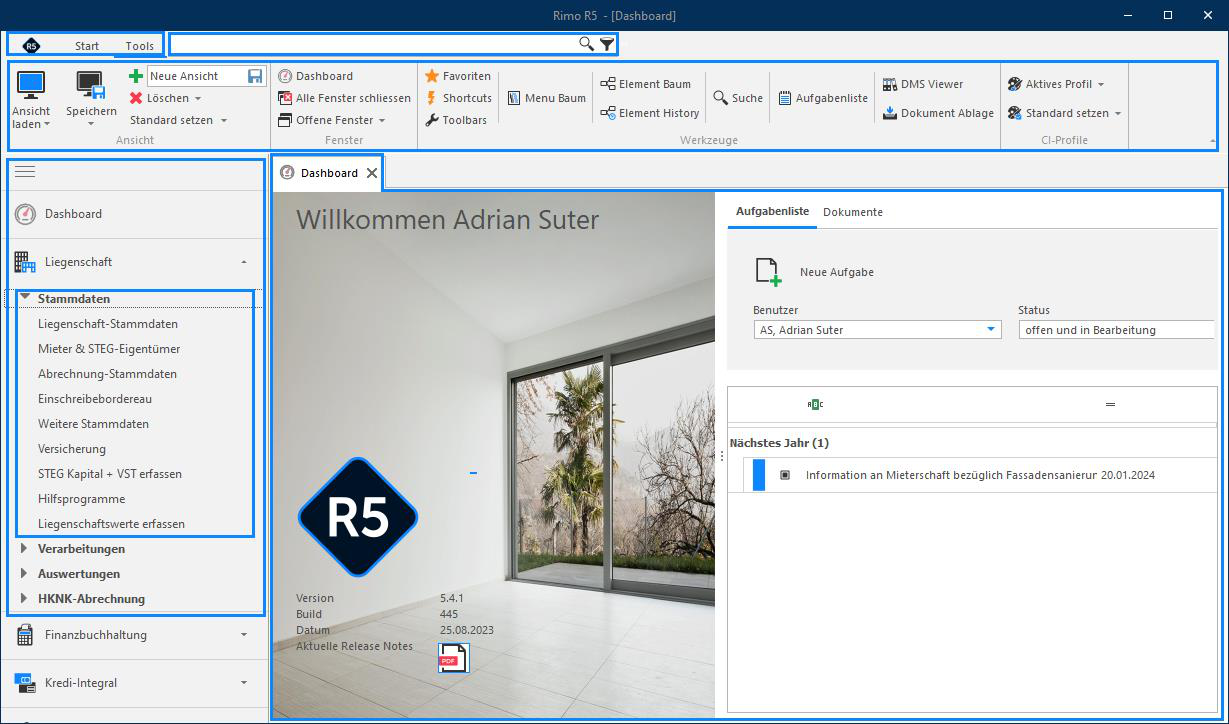Open Weitere Stammdaten
This screenshot has width=1229, height=724.
93,424
